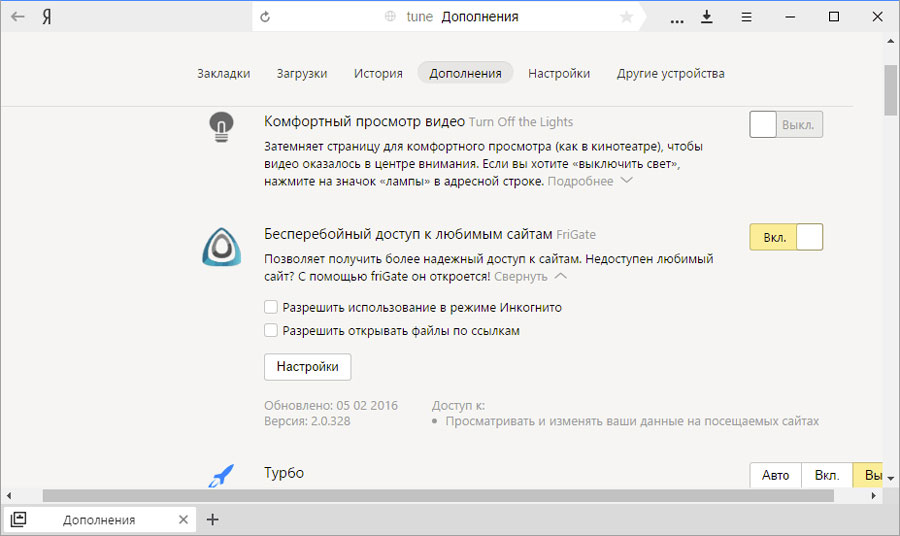
Task: Click the FriGate extension icon
Action: [x=220, y=247]
